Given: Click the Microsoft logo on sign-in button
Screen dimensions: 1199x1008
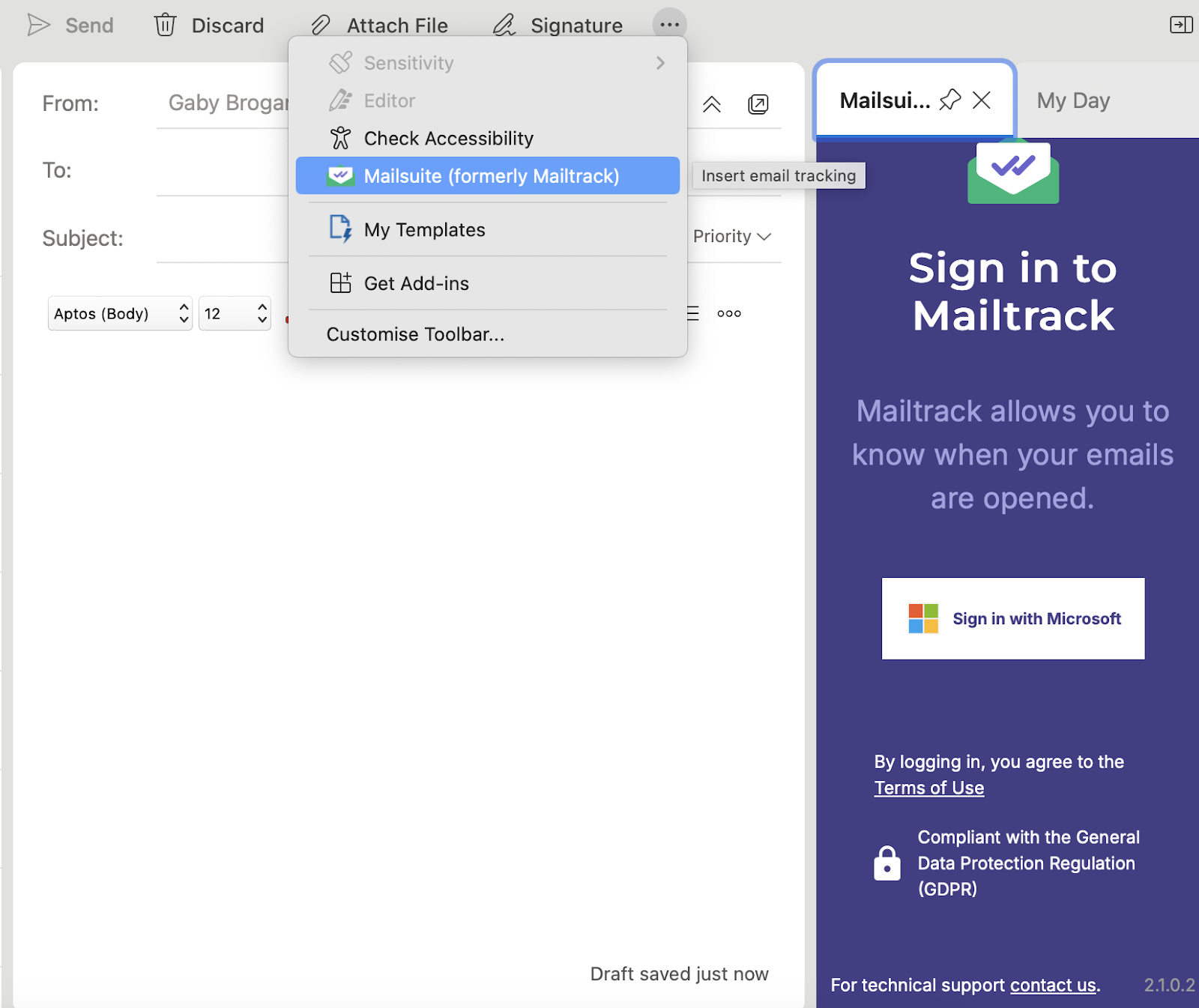Looking at the screenshot, I should pyautogui.click(x=923, y=618).
